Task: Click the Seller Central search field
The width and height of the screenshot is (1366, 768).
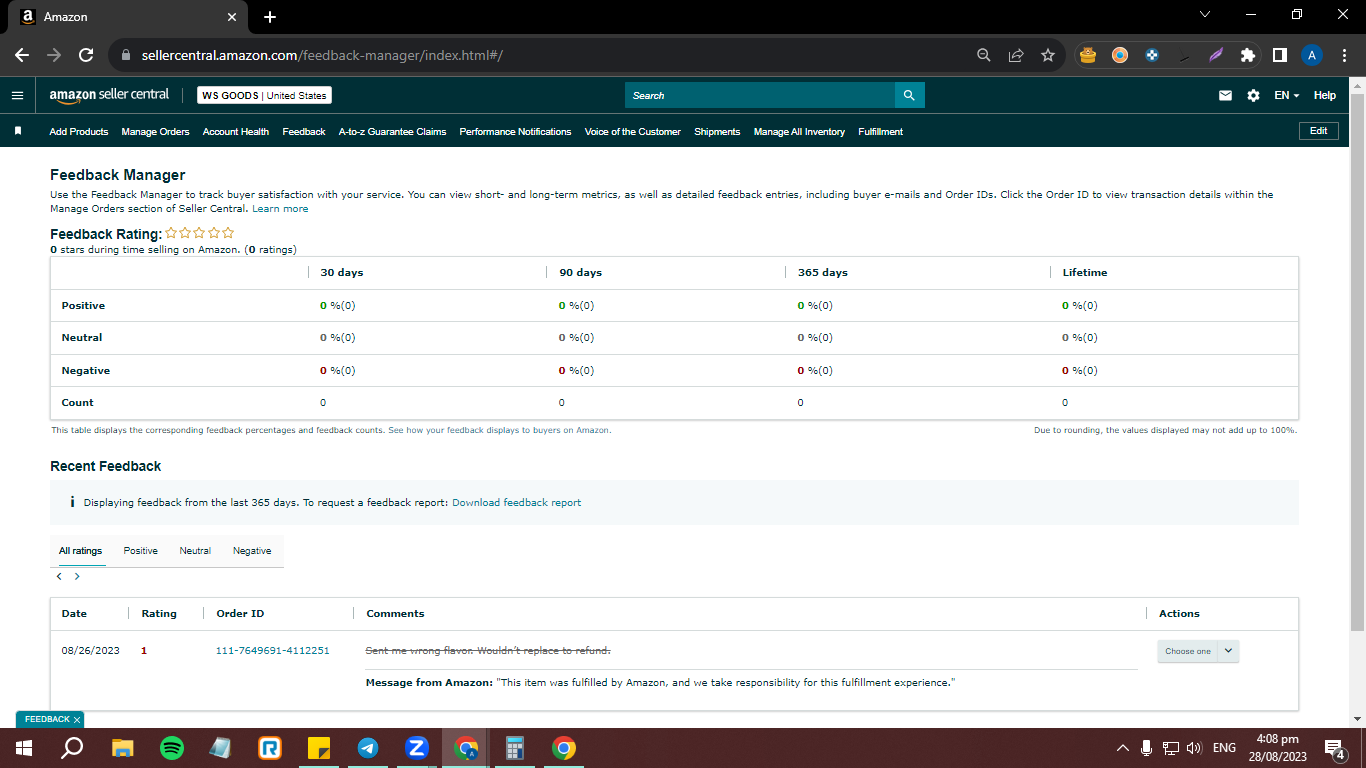Action: [x=760, y=95]
